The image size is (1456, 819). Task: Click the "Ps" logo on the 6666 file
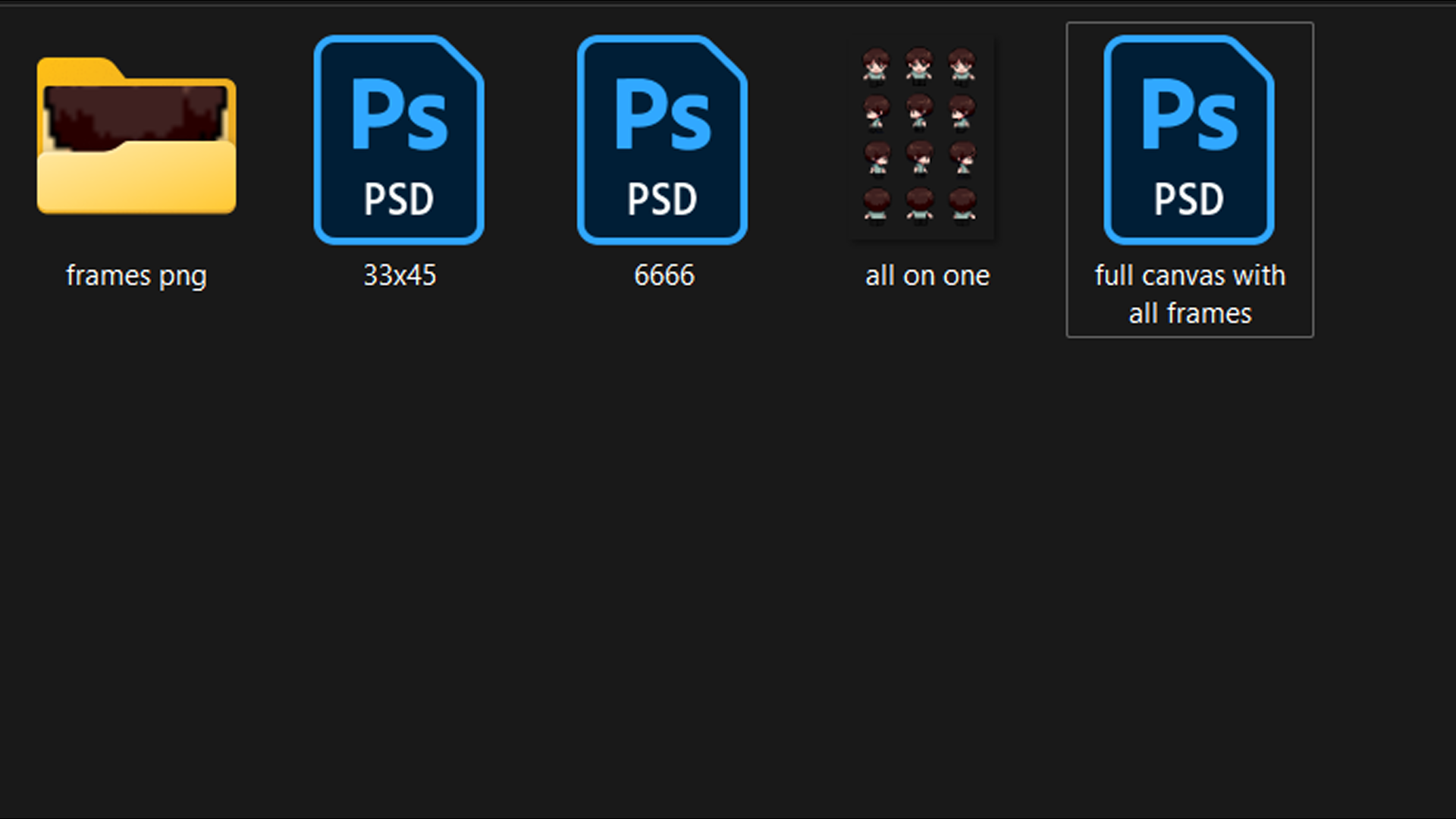[662, 115]
